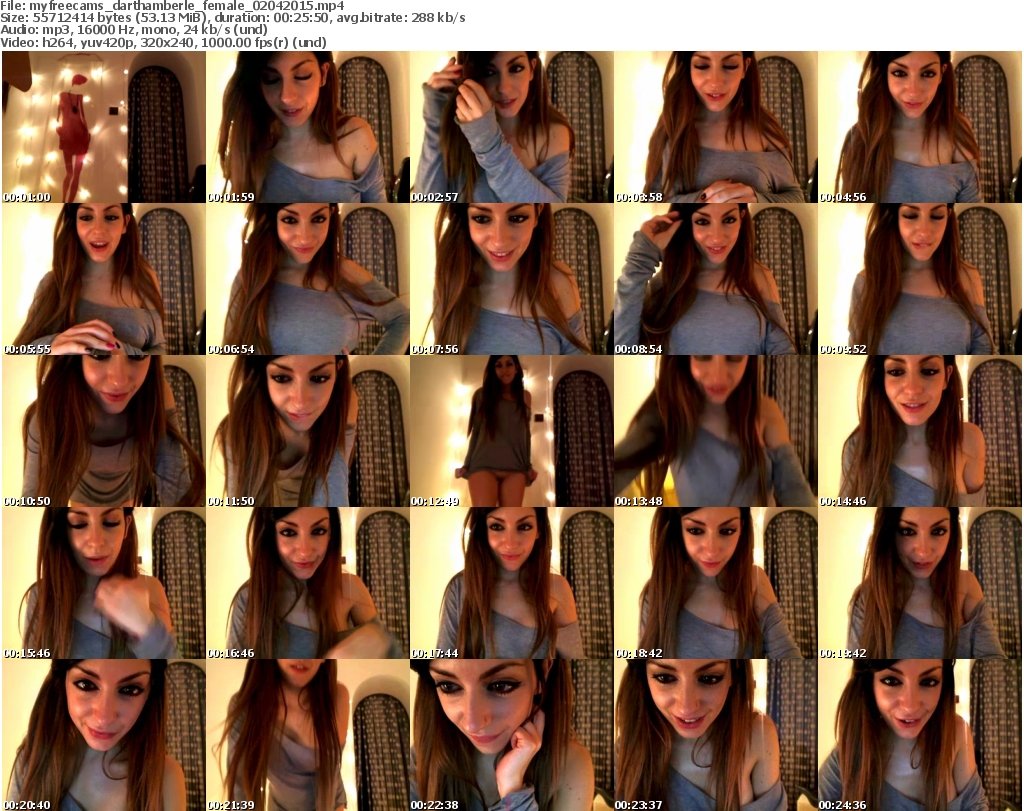This screenshot has width=1024, height=811.
Task: Open the thumbnail marked 00:17:44
Action: (512, 583)
